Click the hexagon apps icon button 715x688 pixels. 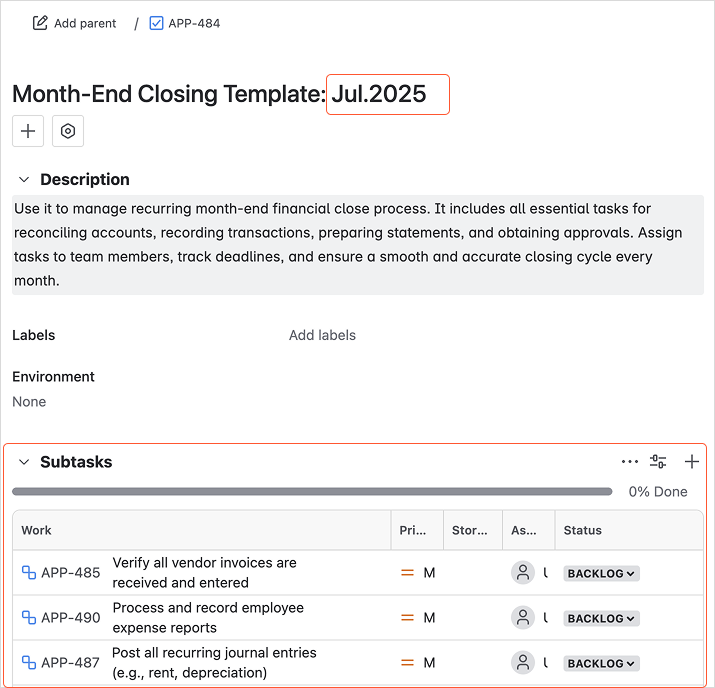[x=68, y=131]
